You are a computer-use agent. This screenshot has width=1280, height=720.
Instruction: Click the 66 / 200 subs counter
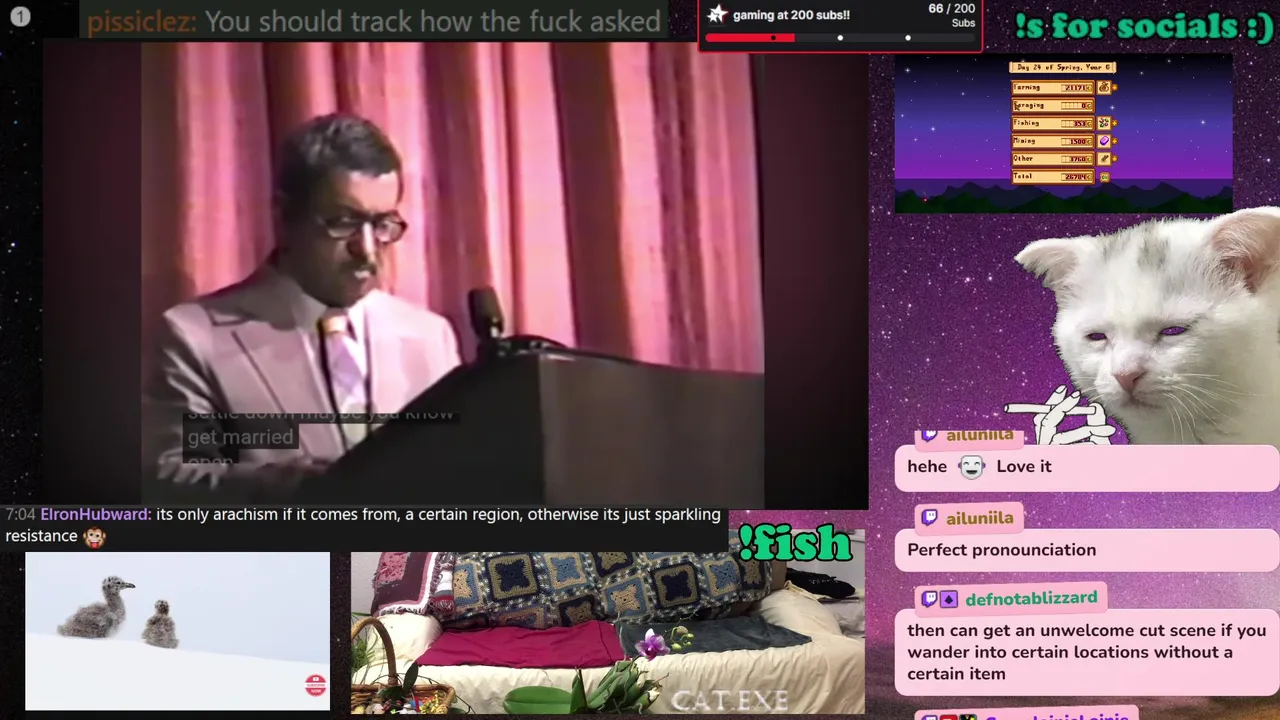pyautogui.click(x=951, y=15)
